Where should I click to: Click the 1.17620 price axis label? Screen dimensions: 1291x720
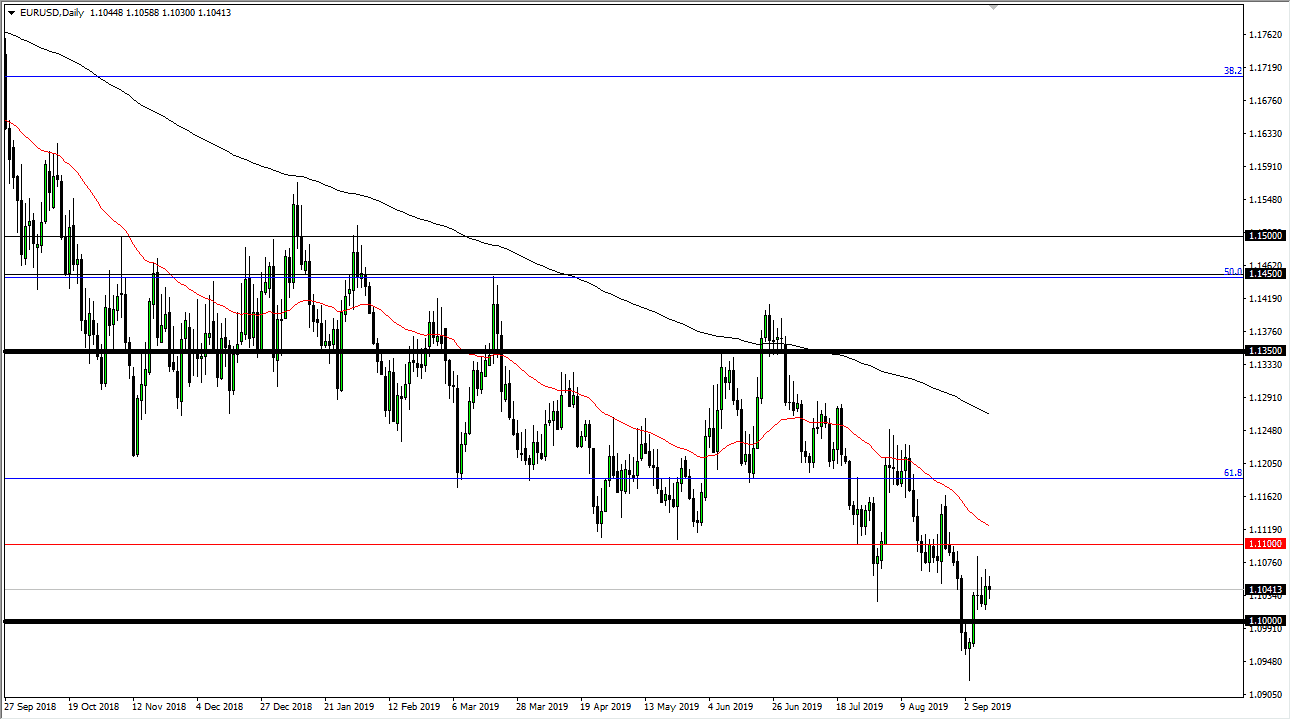tap(1265, 35)
